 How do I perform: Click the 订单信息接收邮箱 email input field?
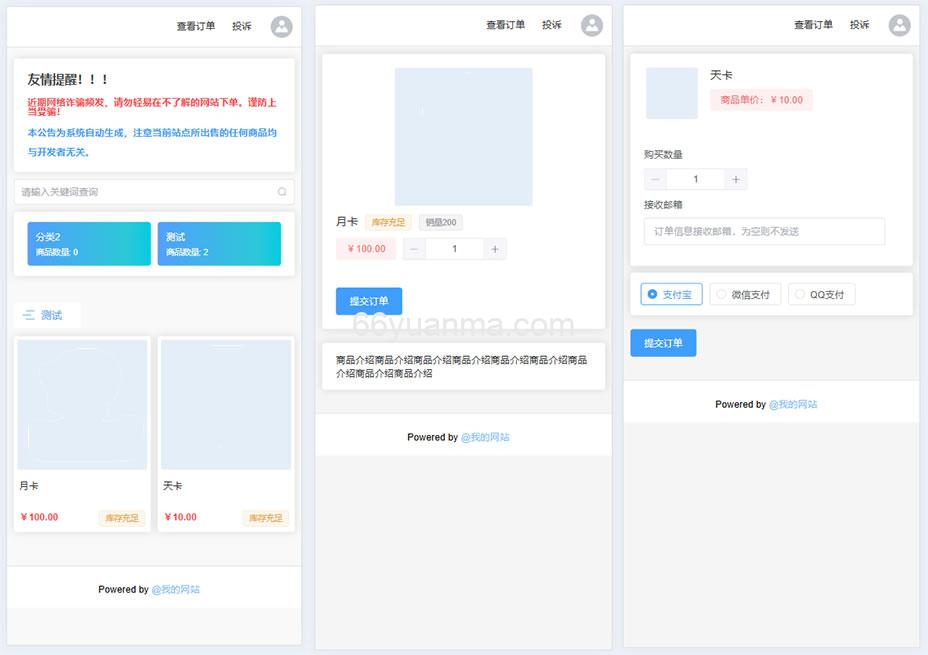click(763, 231)
